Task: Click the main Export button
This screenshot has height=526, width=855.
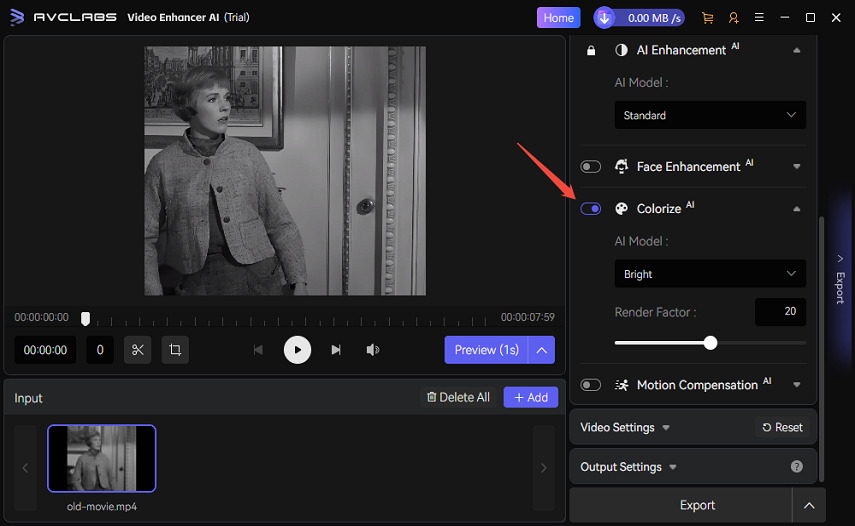Action: 681,505
